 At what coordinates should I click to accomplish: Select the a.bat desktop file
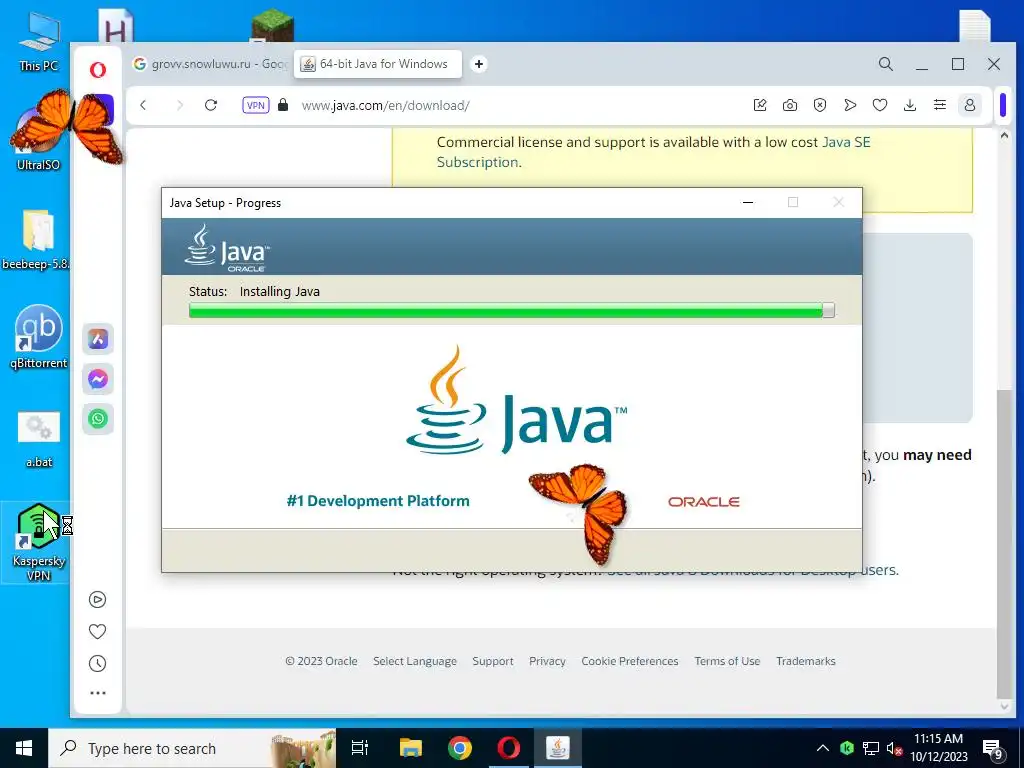[39, 440]
